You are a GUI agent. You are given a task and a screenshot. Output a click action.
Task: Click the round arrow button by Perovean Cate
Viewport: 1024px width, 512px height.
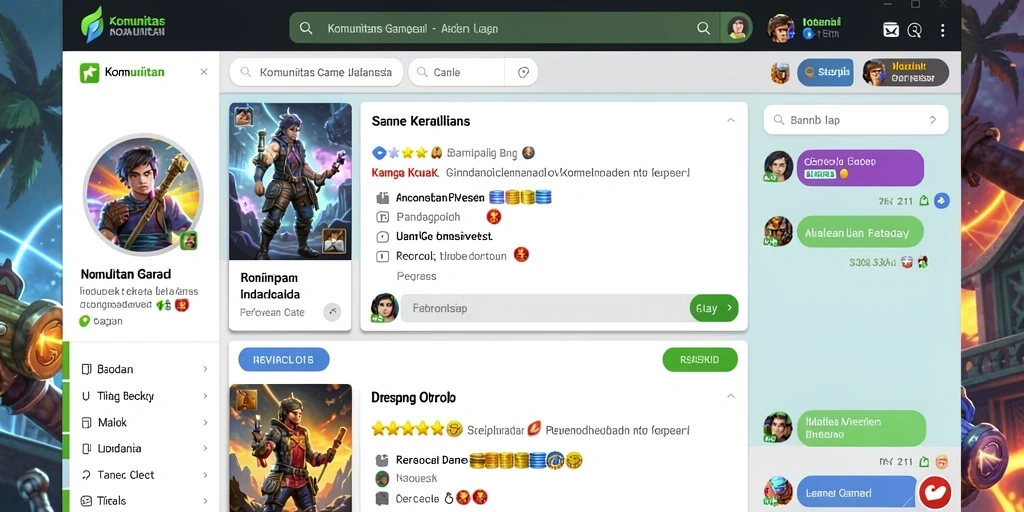point(332,312)
